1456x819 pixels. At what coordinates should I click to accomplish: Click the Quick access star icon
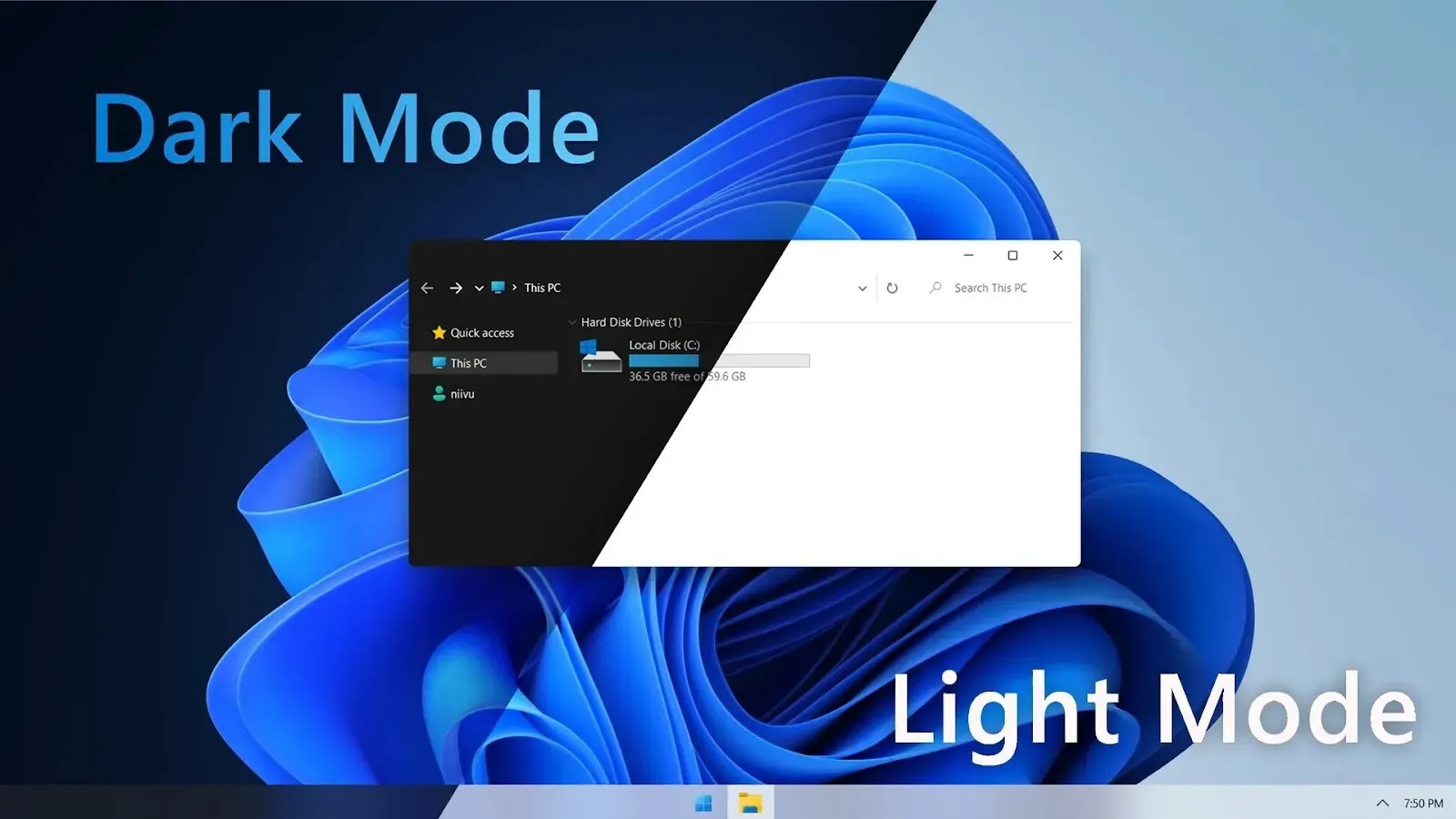[x=440, y=332]
